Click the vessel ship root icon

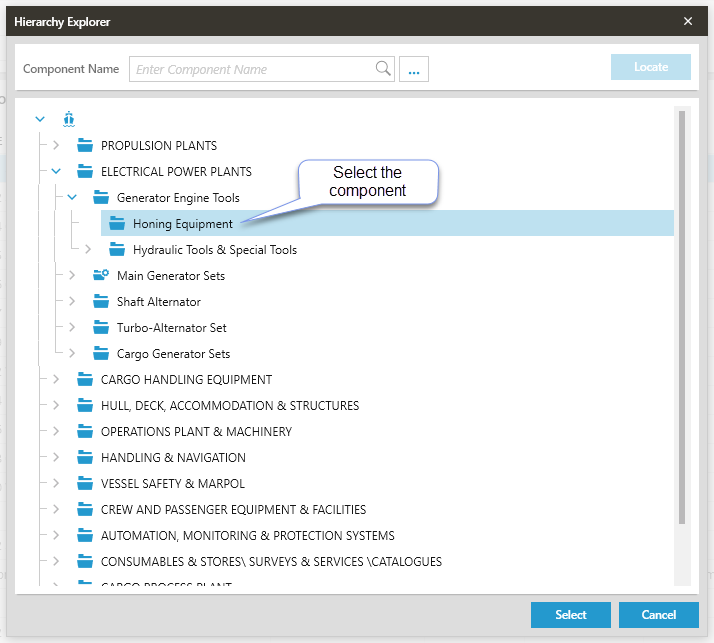point(69,119)
